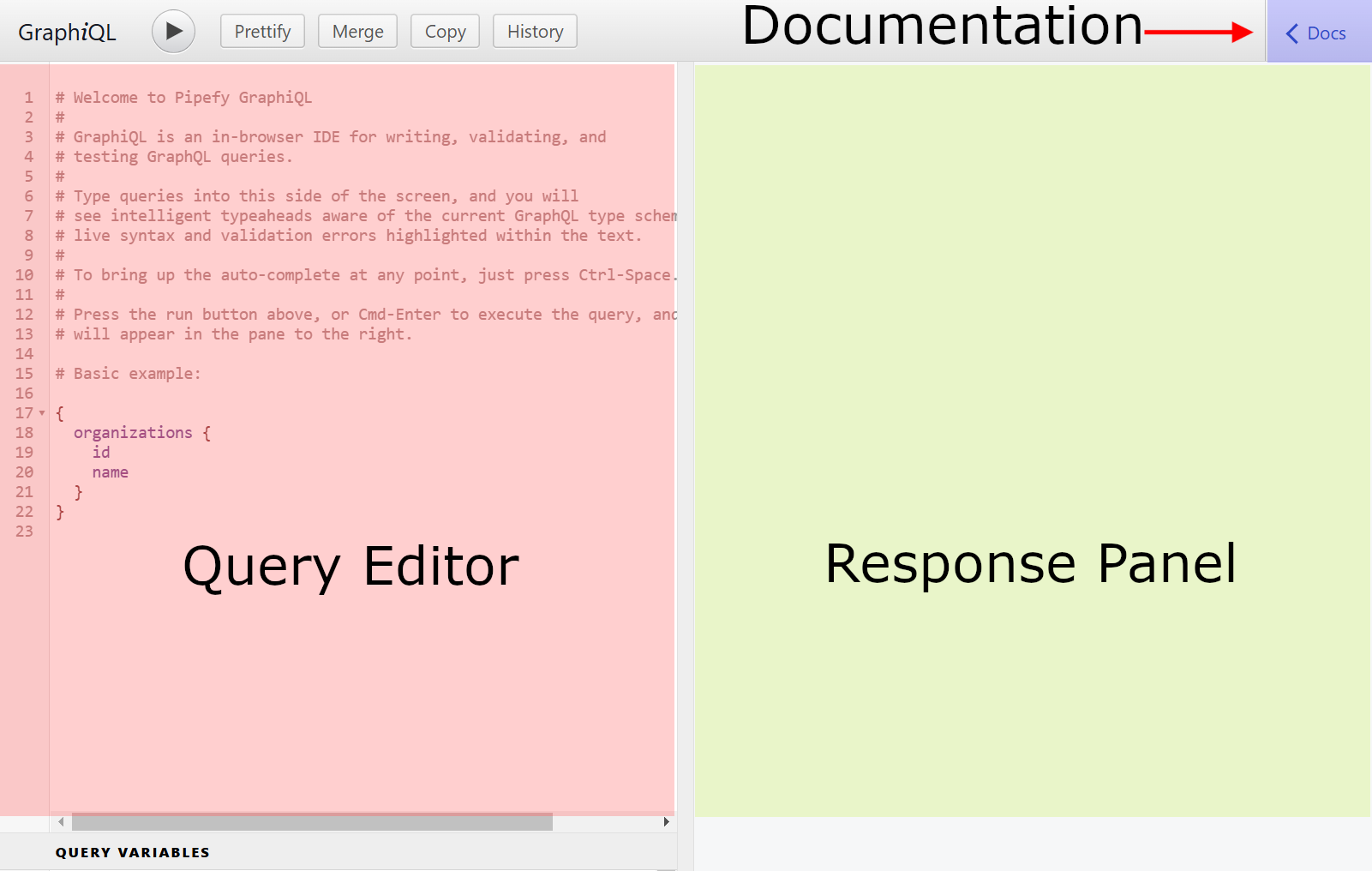Click the line number 18 in the gutter
Viewport: 1372px width, 871px height.
(24, 433)
